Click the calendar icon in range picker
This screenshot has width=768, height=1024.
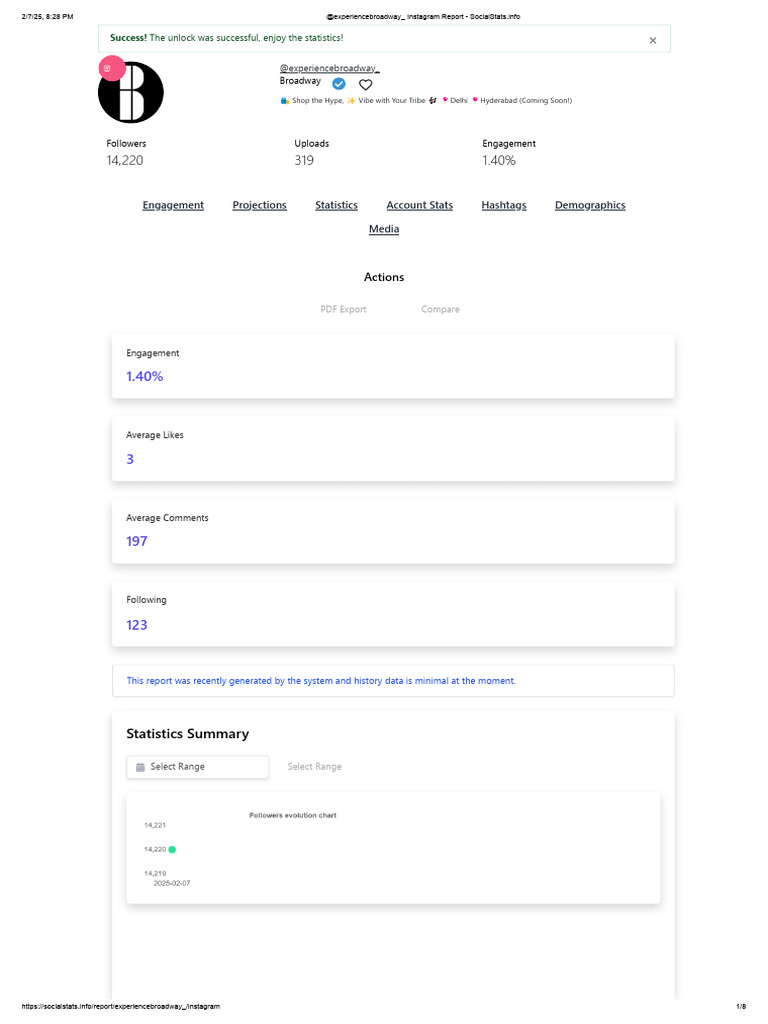pos(140,767)
